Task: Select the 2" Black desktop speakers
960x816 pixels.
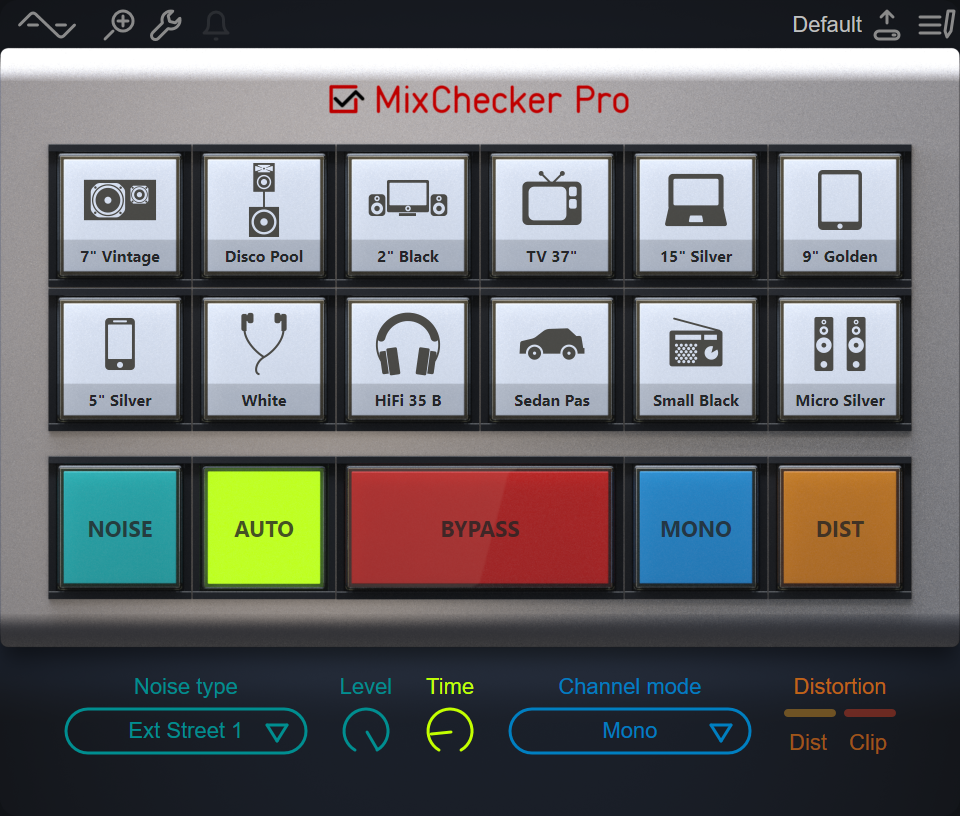Action: tap(408, 215)
